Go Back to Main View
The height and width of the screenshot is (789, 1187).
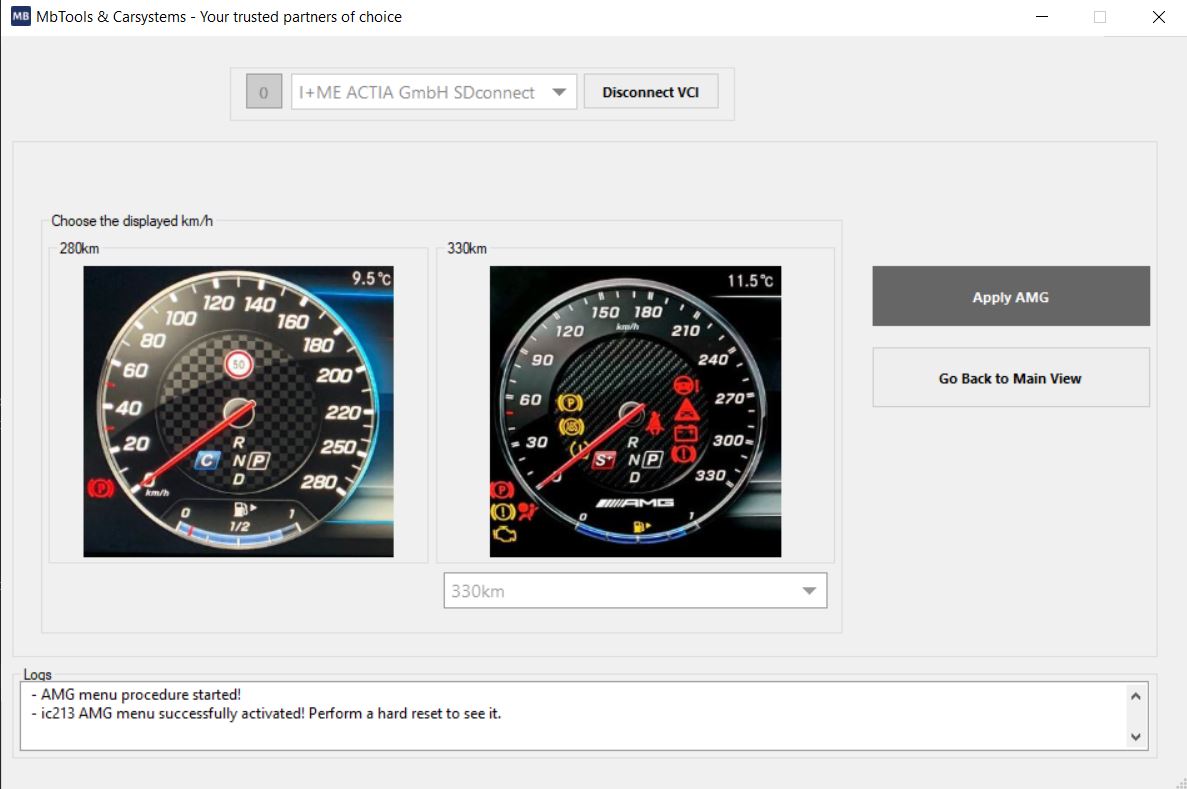click(1011, 378)
